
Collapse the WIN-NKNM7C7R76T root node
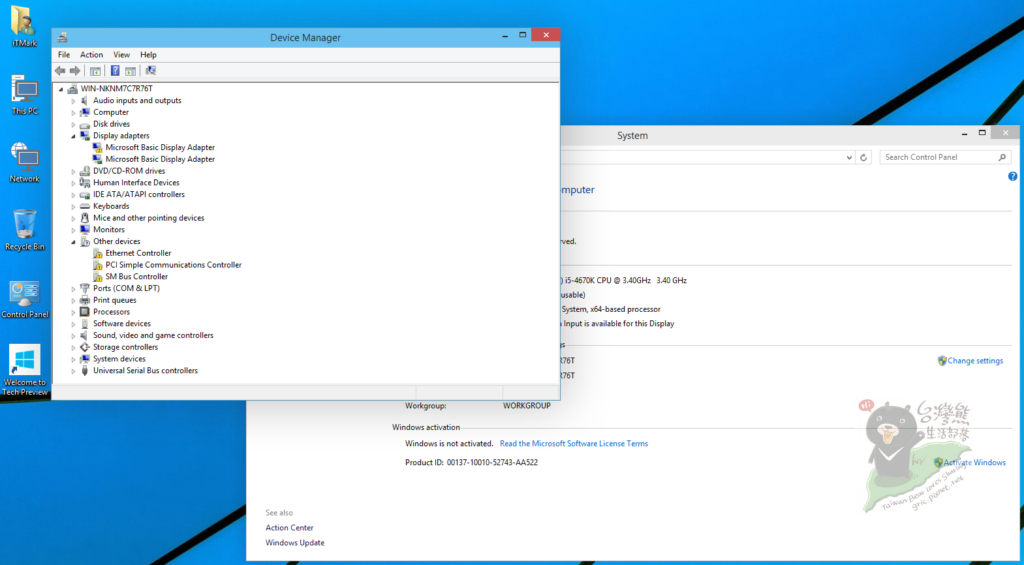[61, 89]
